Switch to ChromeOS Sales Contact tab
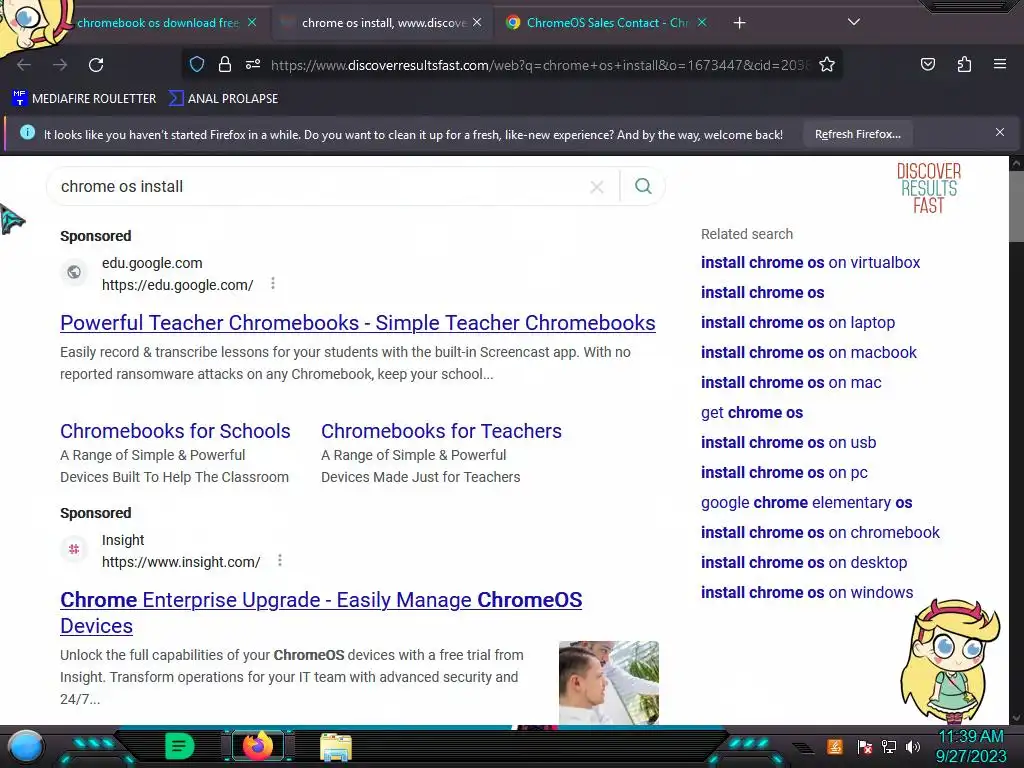 pyautogui.click(x=607, y=23)
